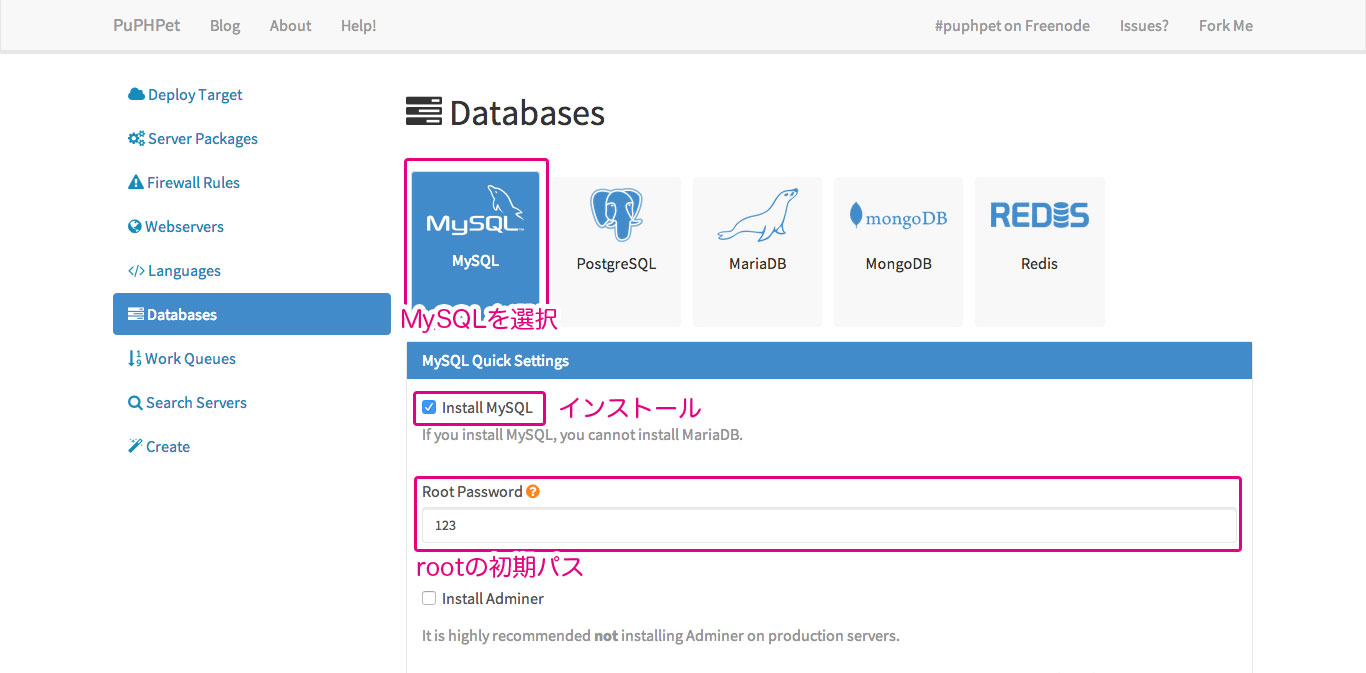The width and height of the screenshot is (1366, 673).
Task: Open the Fork Me navbar link
Action: [x=1226, y=26]
